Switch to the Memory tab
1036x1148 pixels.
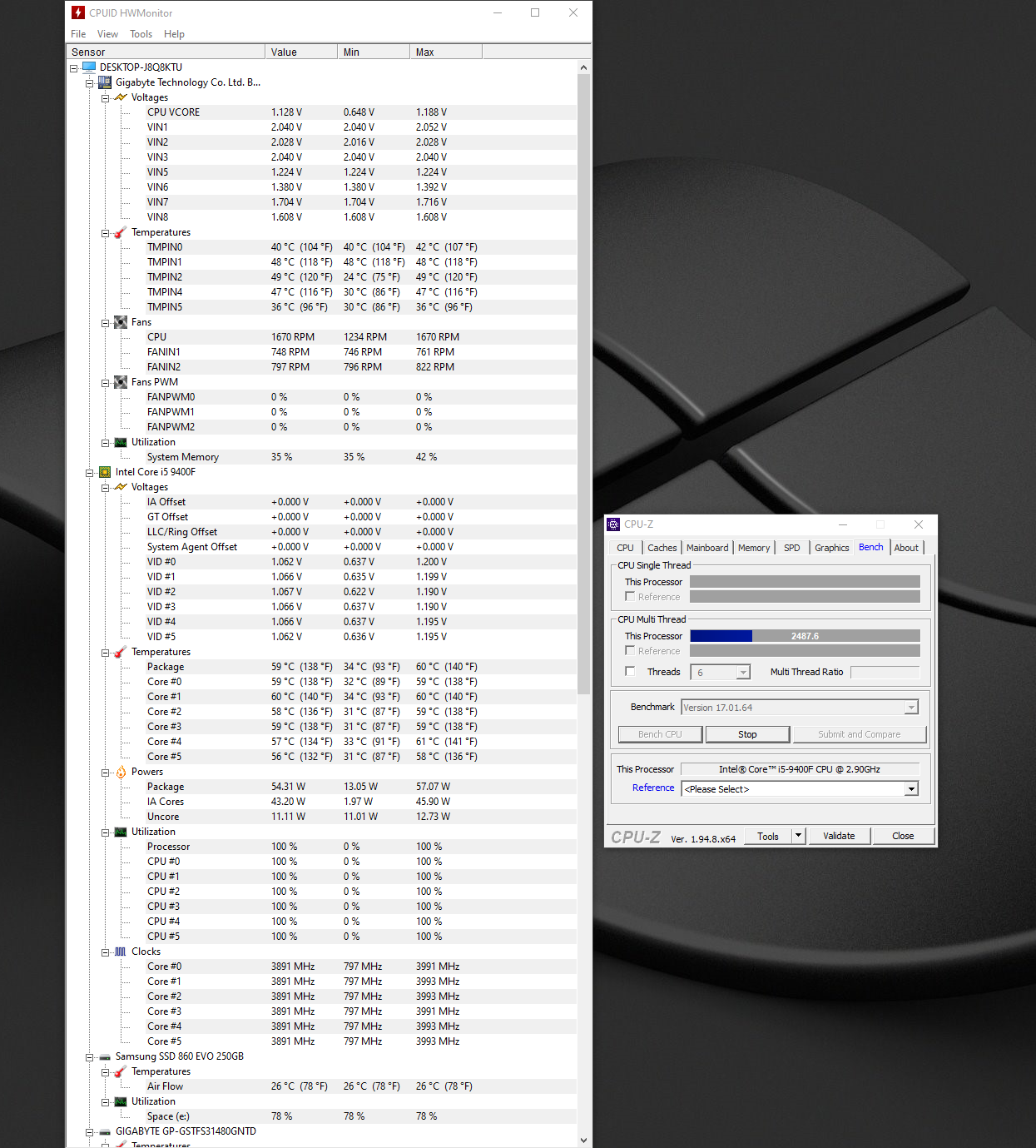pyautogui.click(x=754, y=548)
